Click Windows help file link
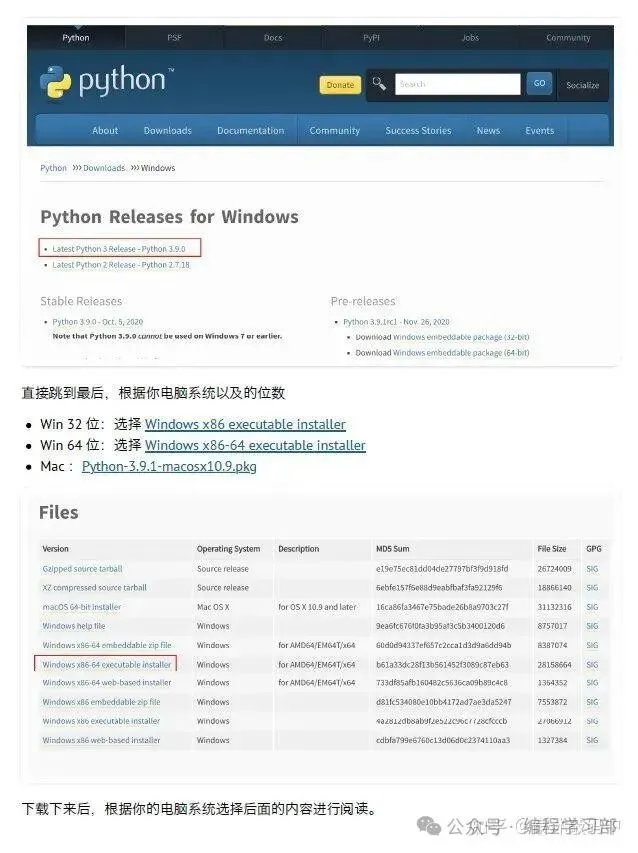The width and height of the screenshot is (638, 853). [74, 626]
